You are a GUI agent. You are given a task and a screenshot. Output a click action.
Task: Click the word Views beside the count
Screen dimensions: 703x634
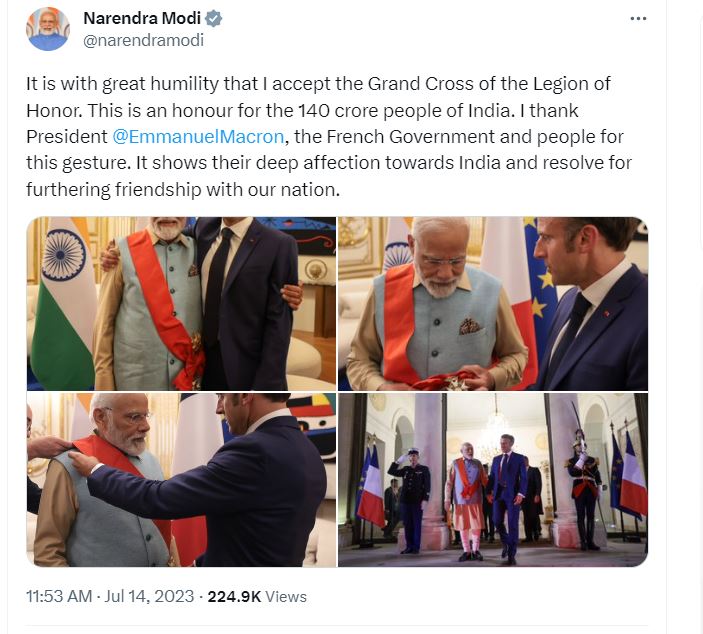coord(287,596)
